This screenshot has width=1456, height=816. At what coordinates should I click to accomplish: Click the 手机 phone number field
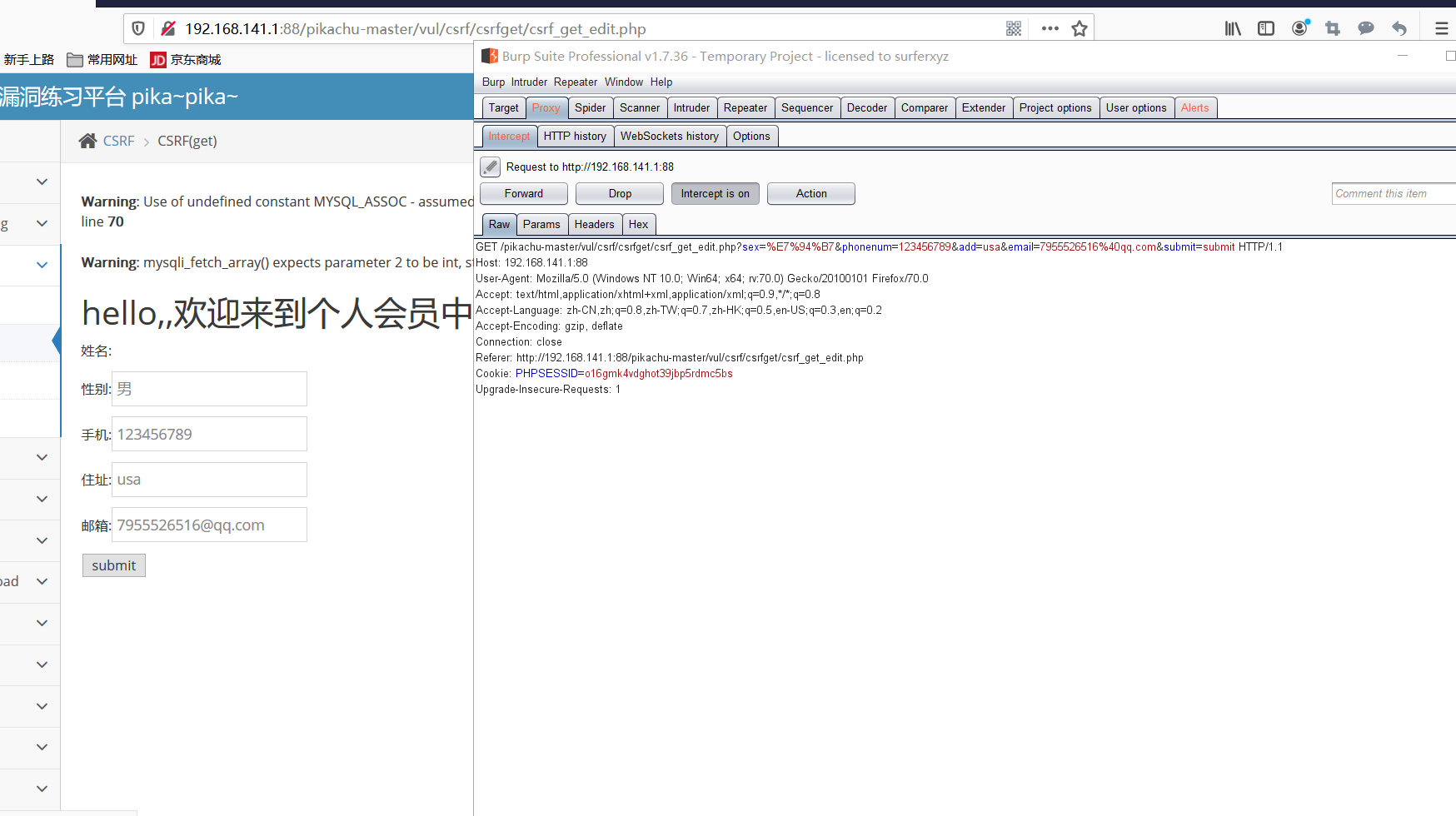[x=210, y=434]
